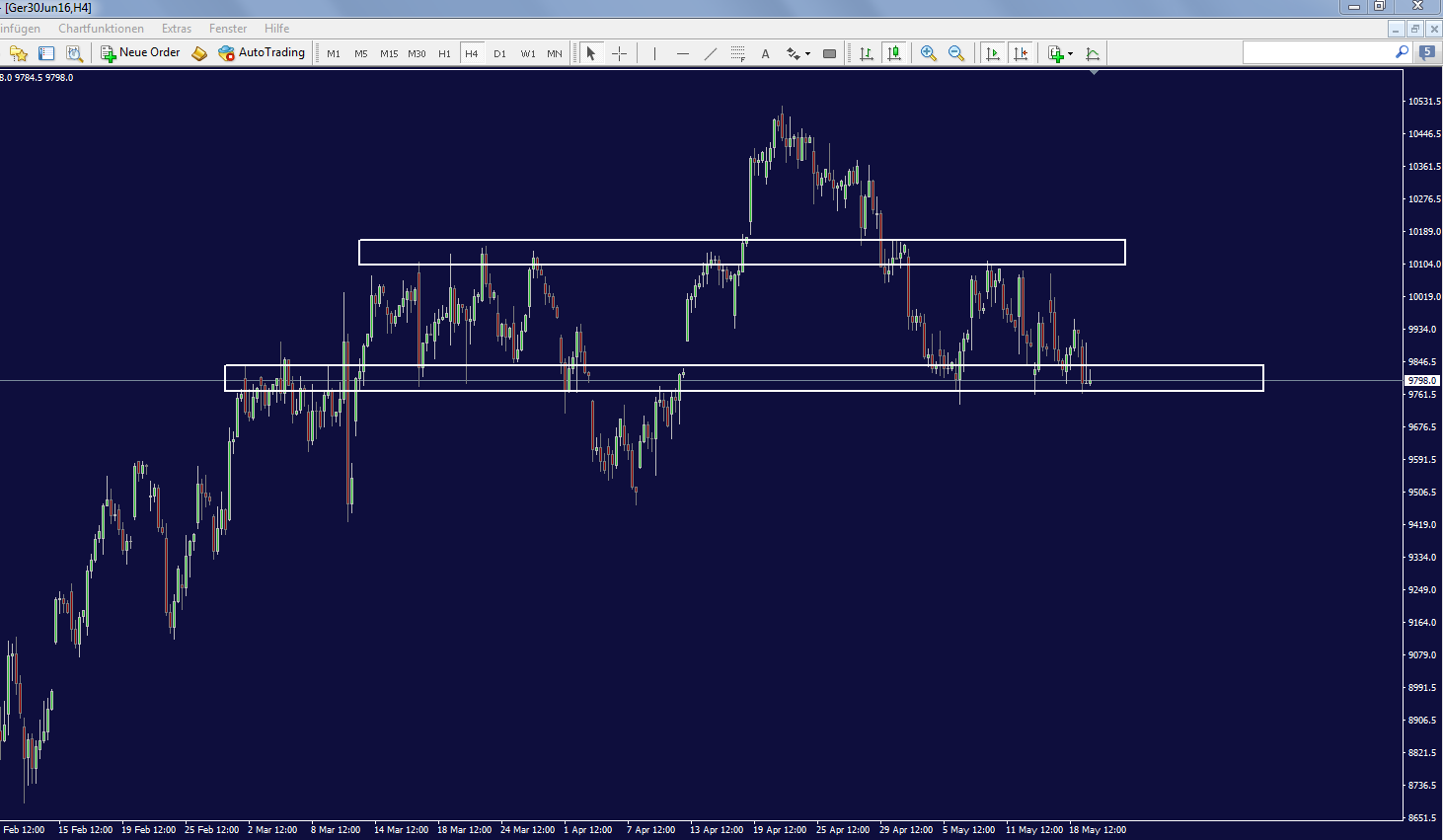
Task: Switch to candlestick chart display
Action: tap(894, 53)
